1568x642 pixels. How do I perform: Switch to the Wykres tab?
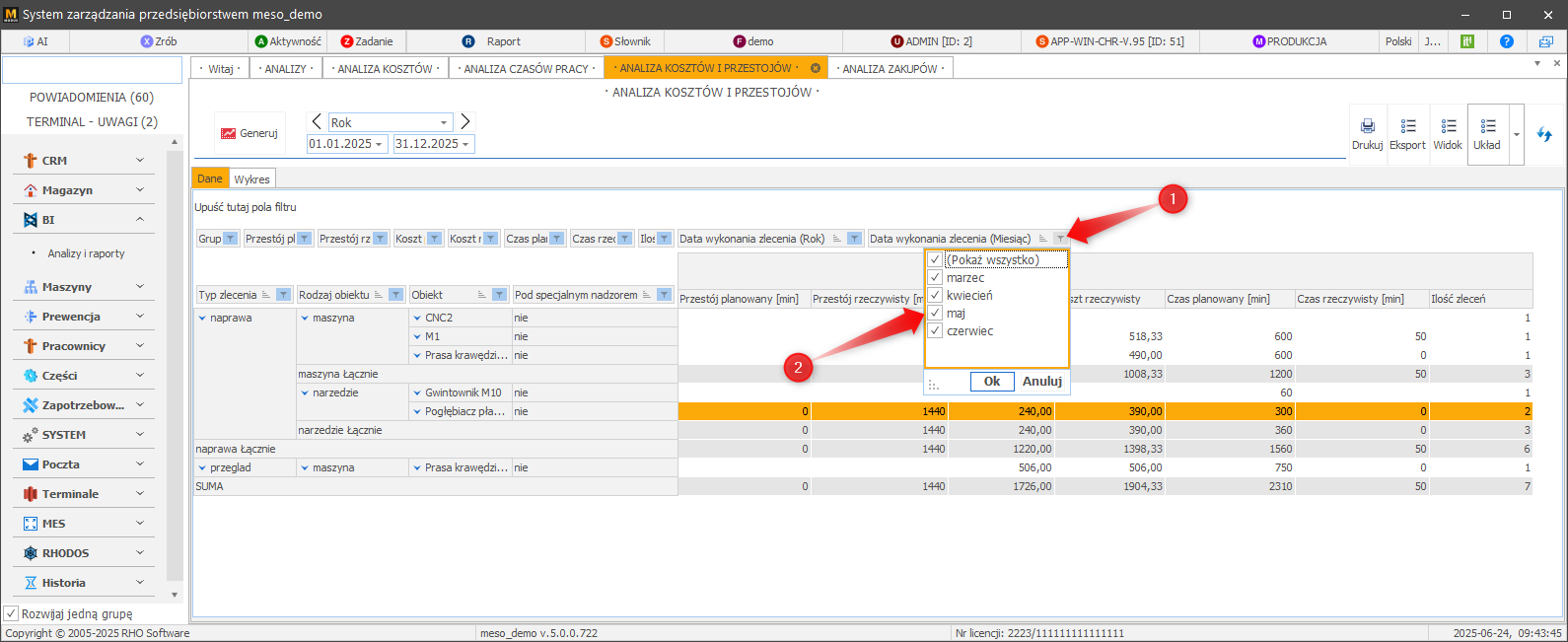coord(251,178)
